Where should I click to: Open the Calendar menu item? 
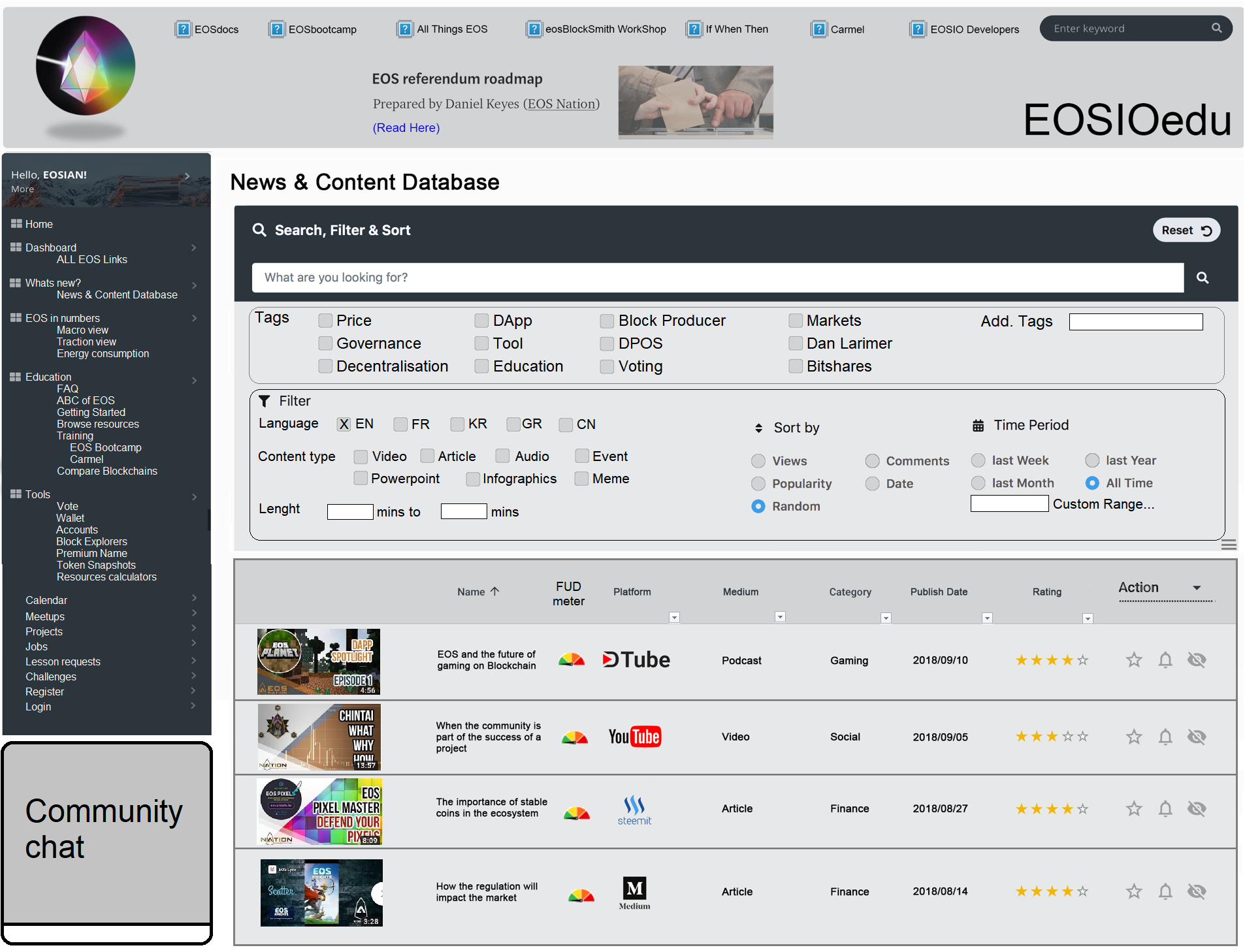tap(46, 600)
